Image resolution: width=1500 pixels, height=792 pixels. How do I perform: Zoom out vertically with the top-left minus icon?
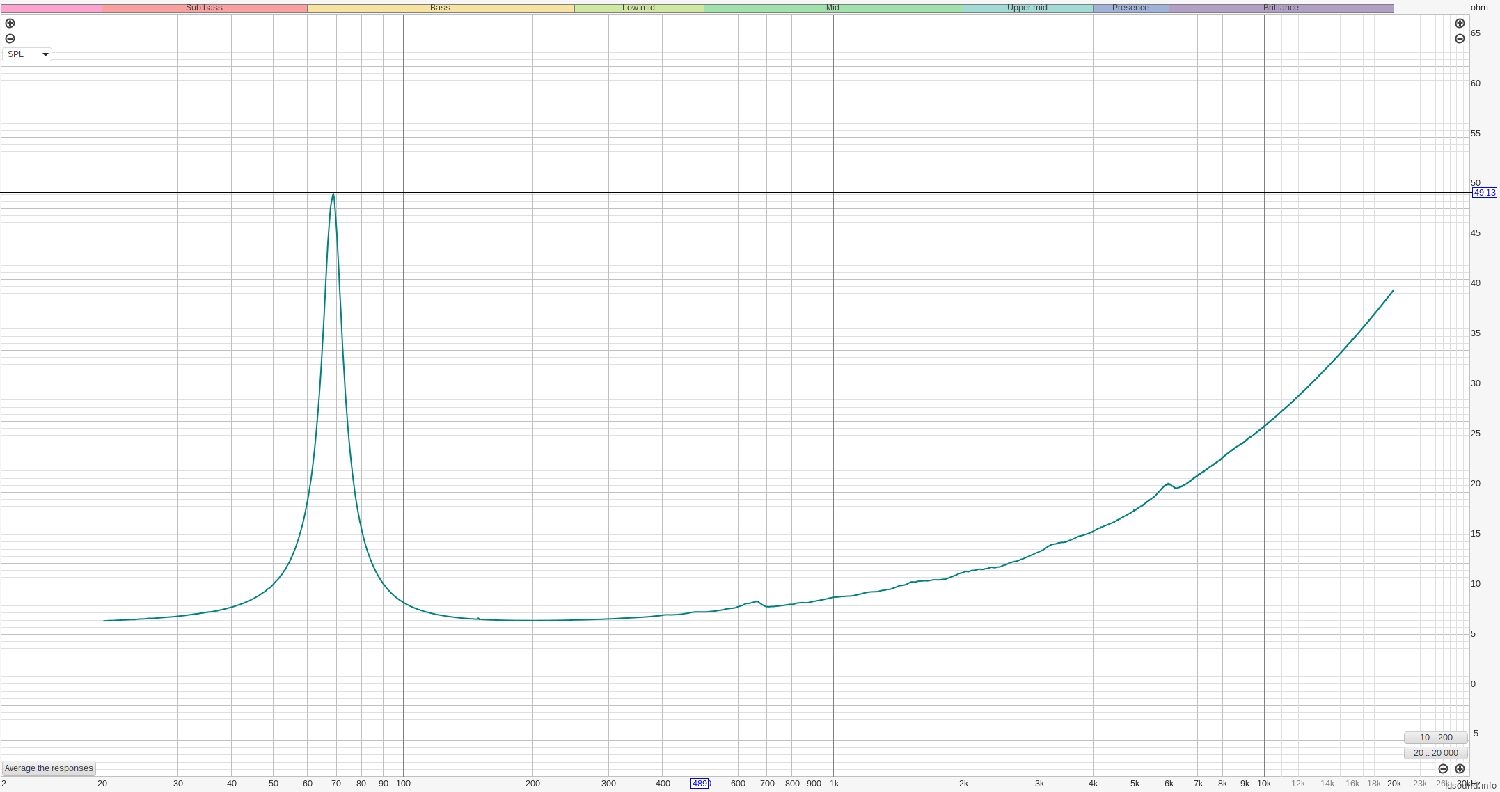(10, 38)
